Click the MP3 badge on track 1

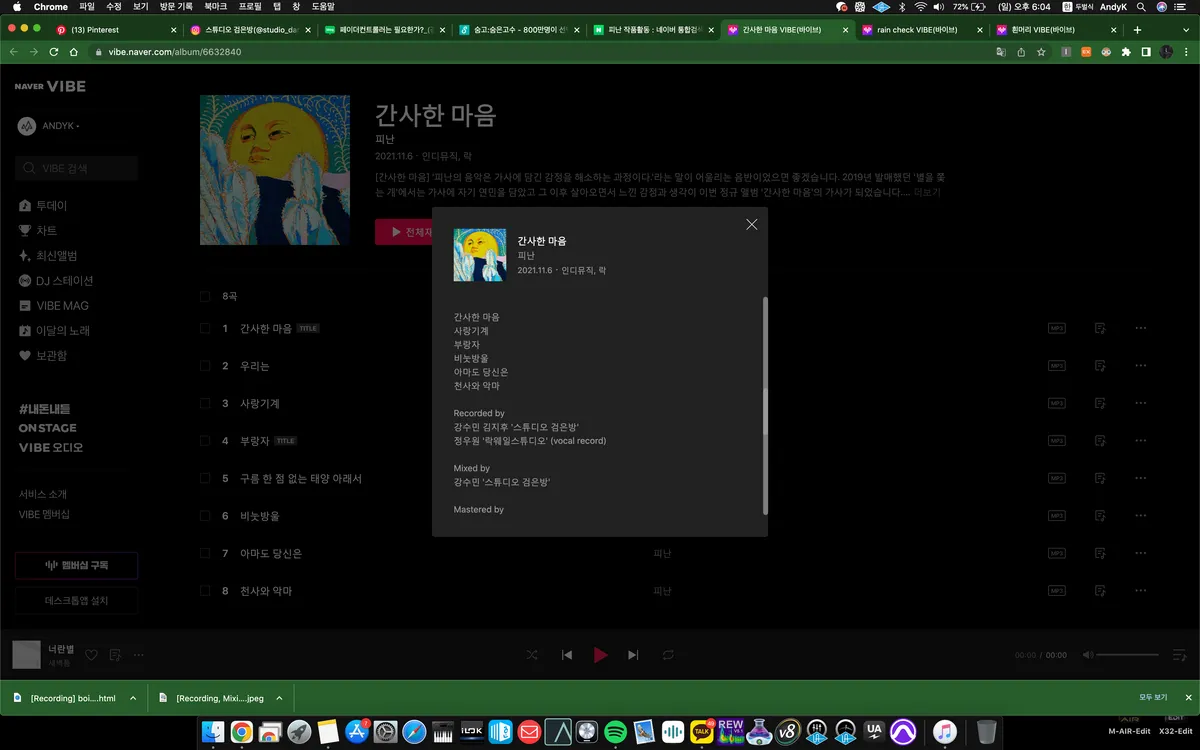[x=1057, y=328]
